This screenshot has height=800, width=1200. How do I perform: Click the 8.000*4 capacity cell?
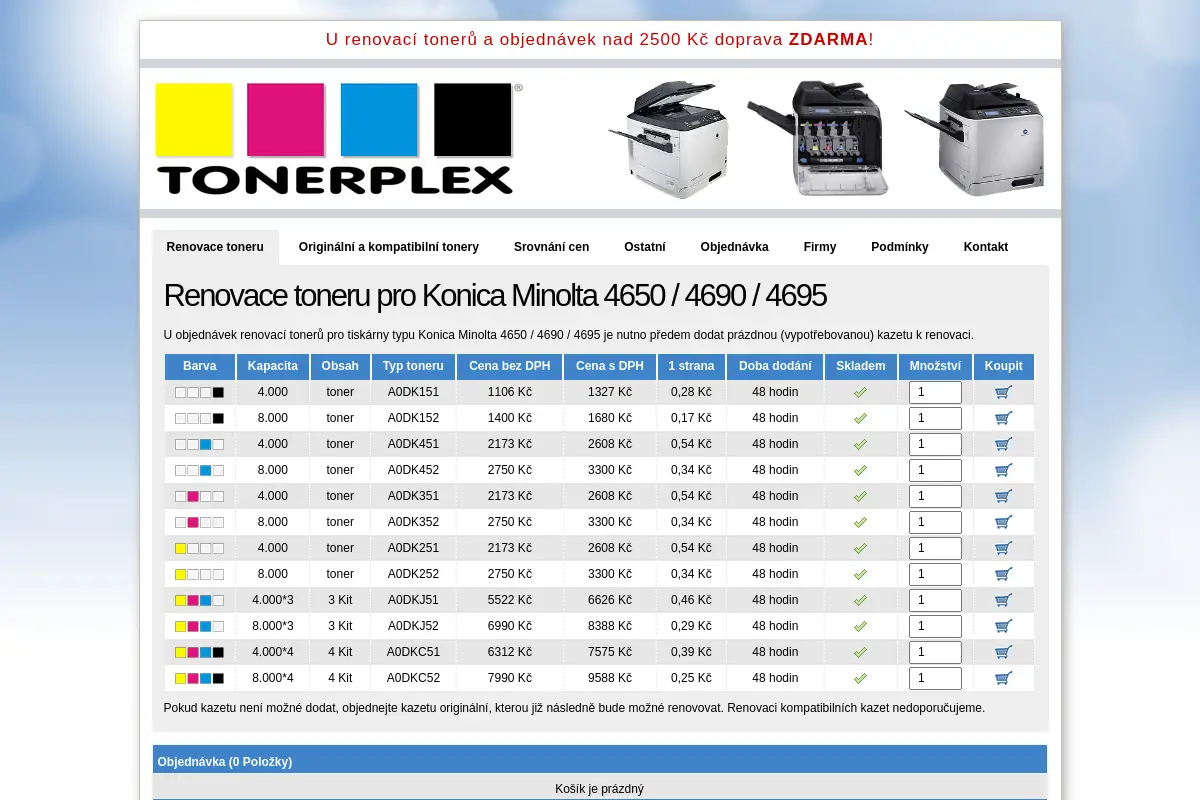(x=273, y=678)
